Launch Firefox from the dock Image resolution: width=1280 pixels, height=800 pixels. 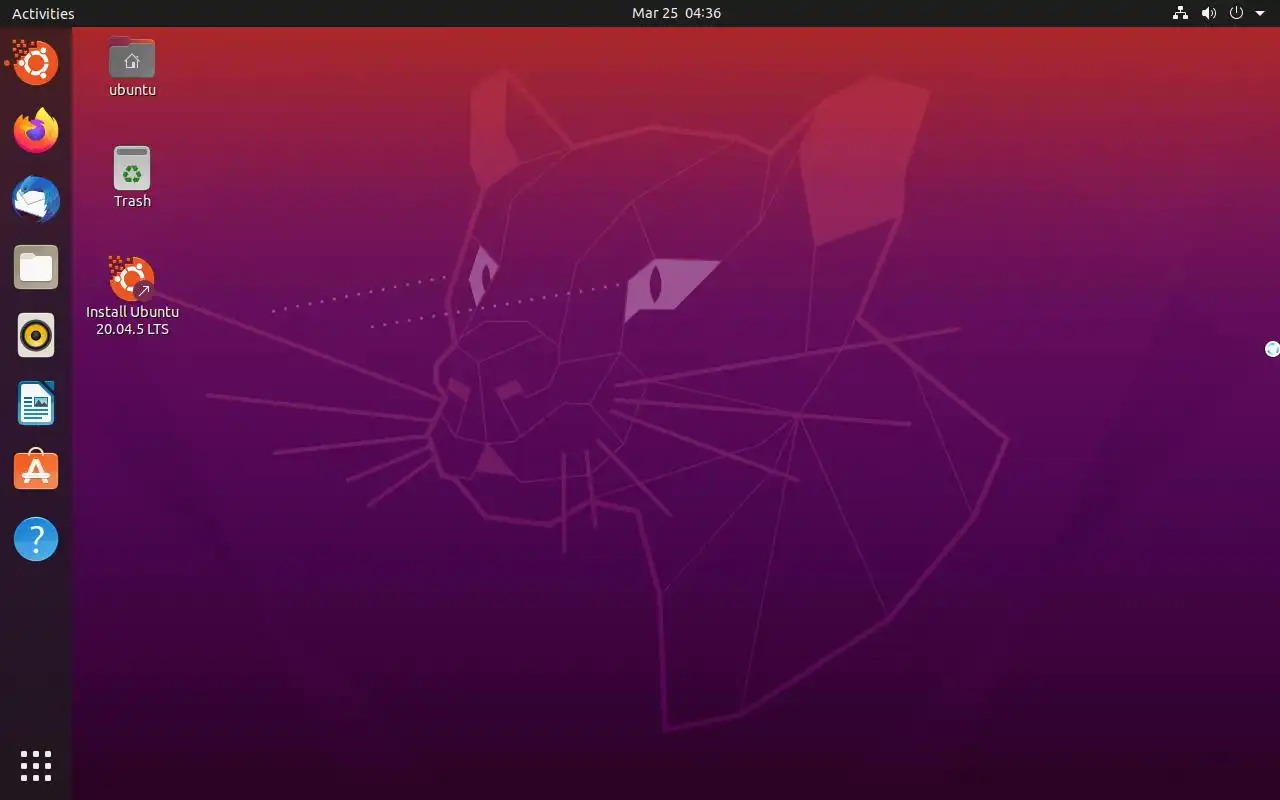(x=36, y=131)
